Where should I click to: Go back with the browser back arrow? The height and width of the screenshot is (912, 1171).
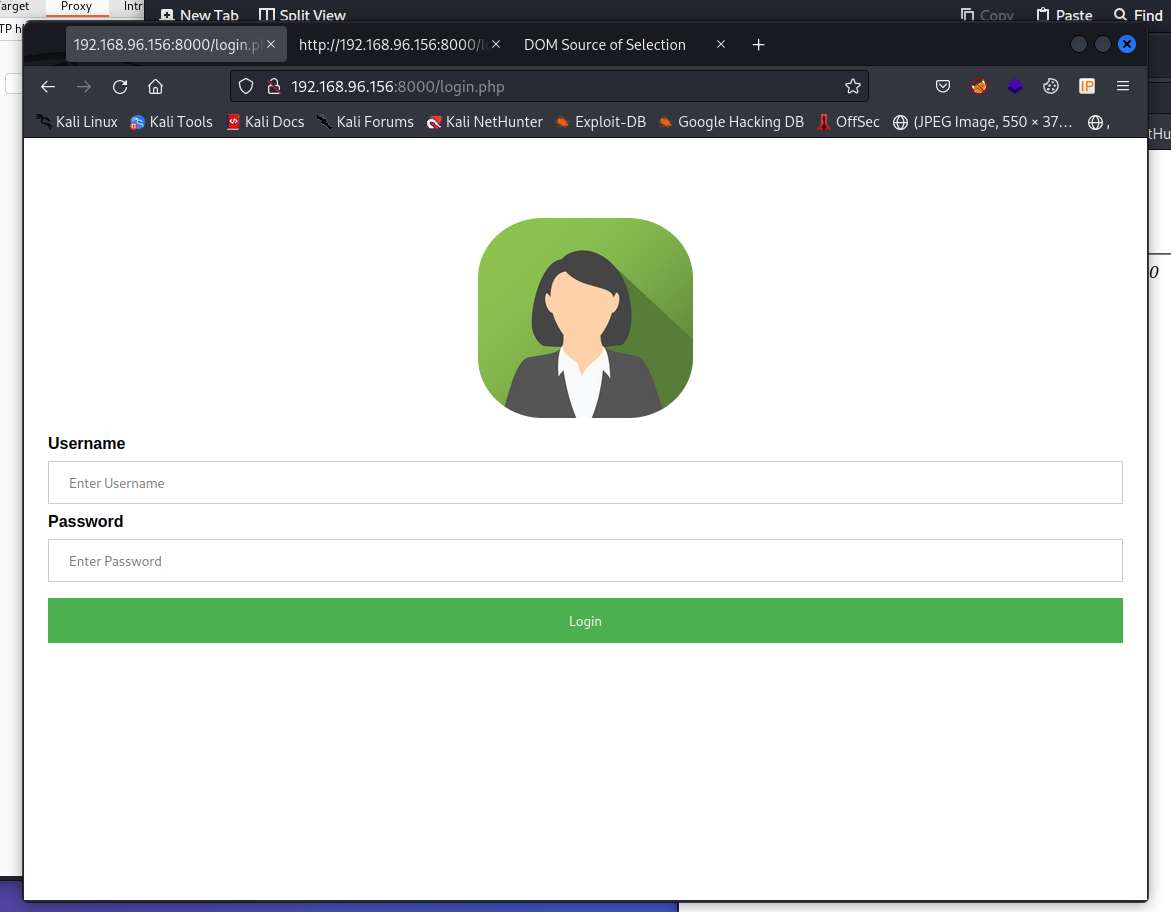click(x=48, y=87)
